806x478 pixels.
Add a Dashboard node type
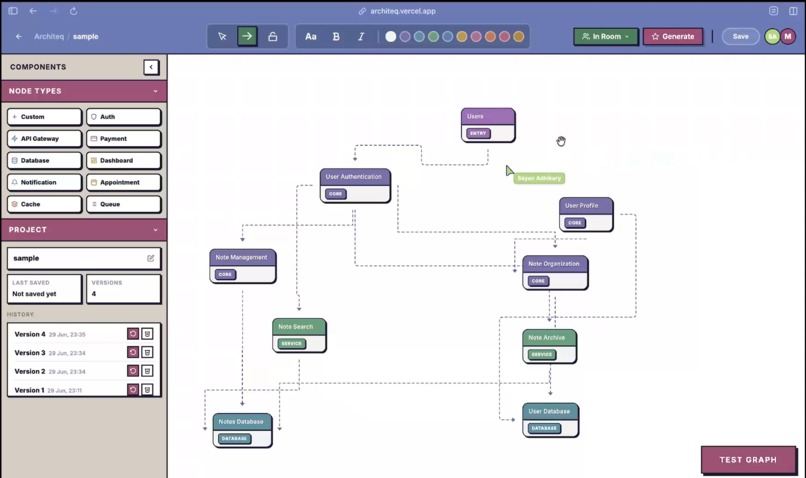pyautogui.click(x=124, y=160)
